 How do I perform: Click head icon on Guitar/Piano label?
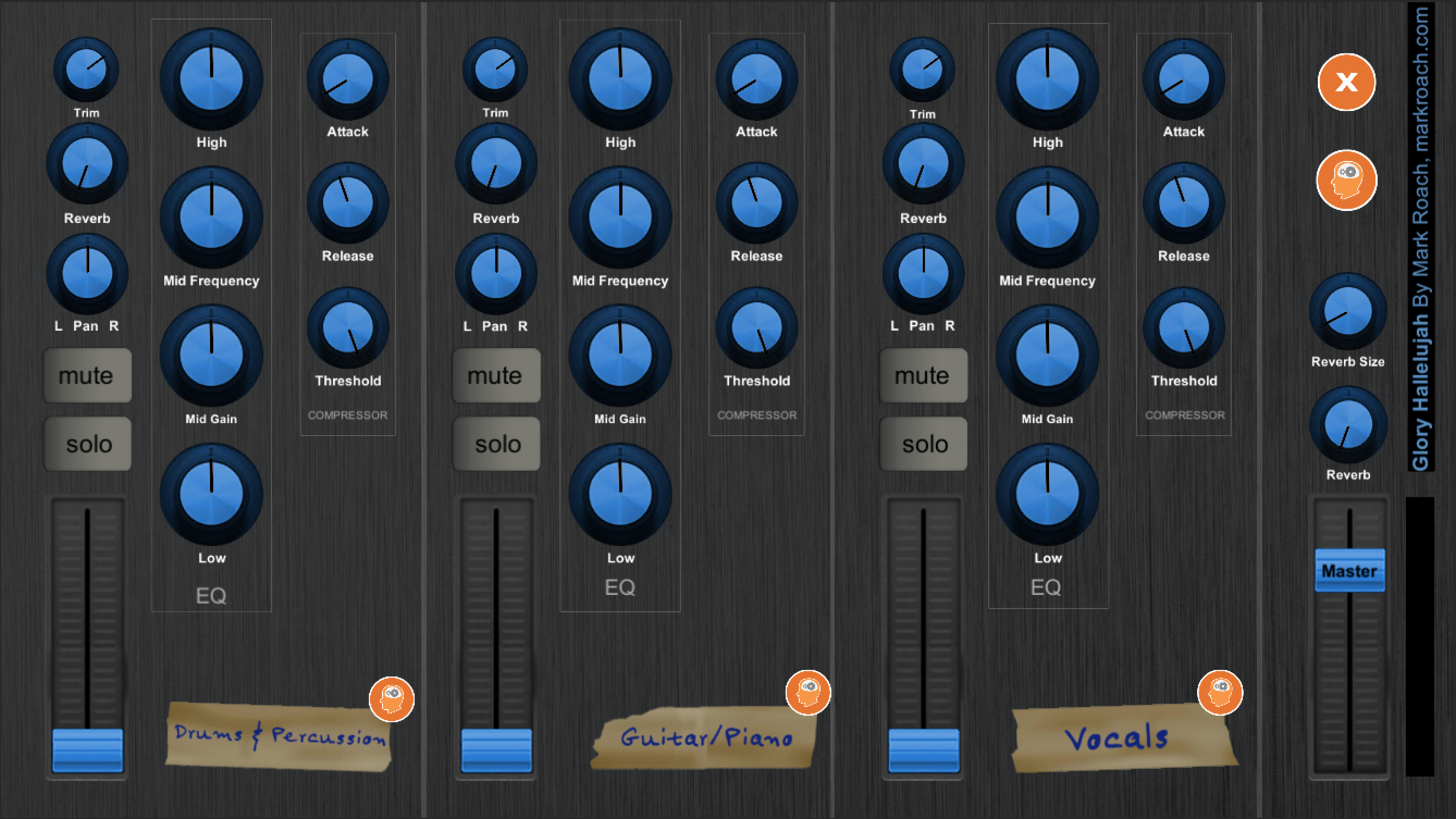tap(807, 692)
